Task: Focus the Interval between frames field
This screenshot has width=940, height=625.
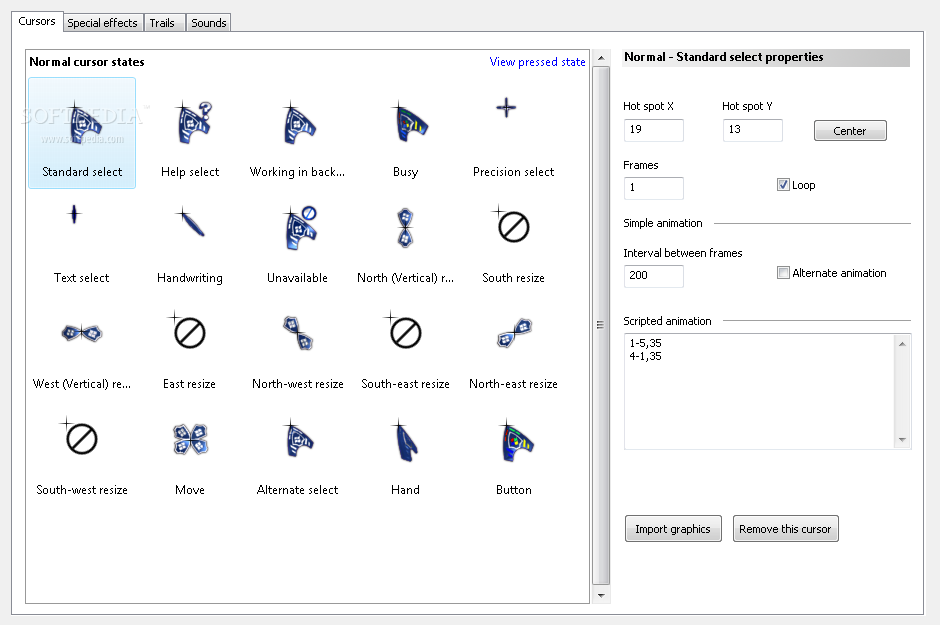Action: pos(653,276)
